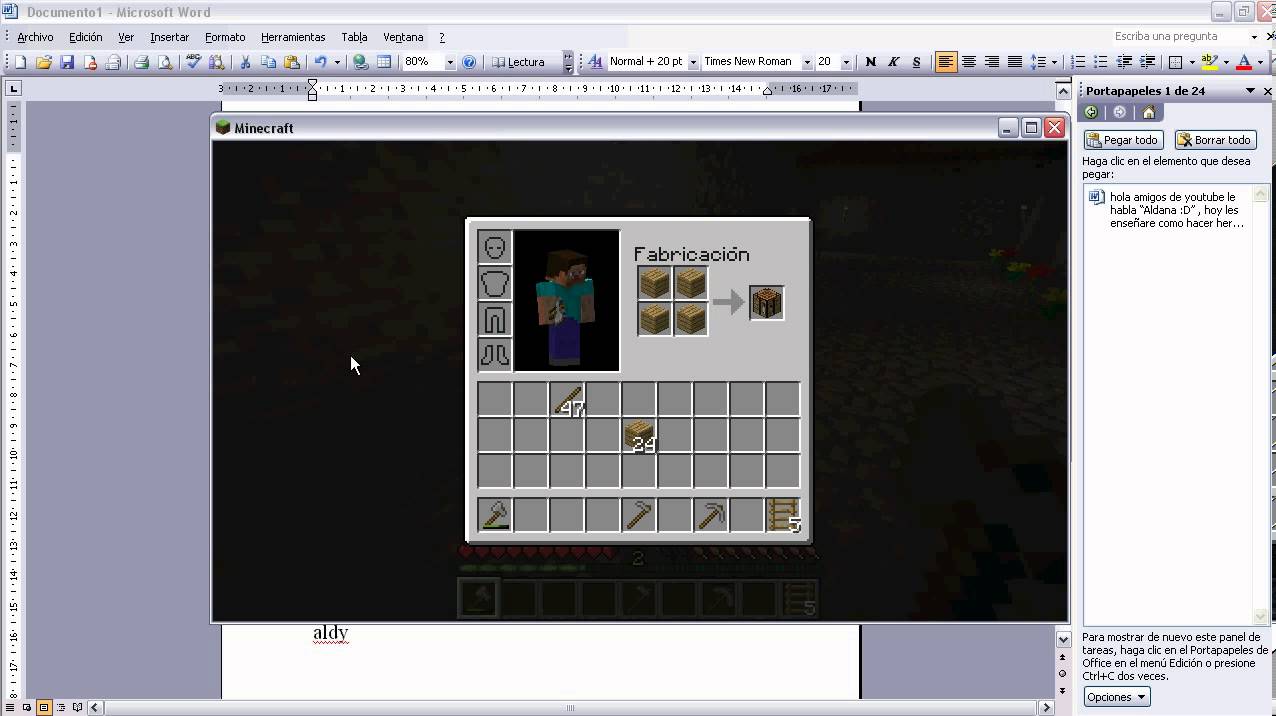Go to task pane home icon
The image size is (1276, 716).
pyautogui.click(x=1149, y=113)
